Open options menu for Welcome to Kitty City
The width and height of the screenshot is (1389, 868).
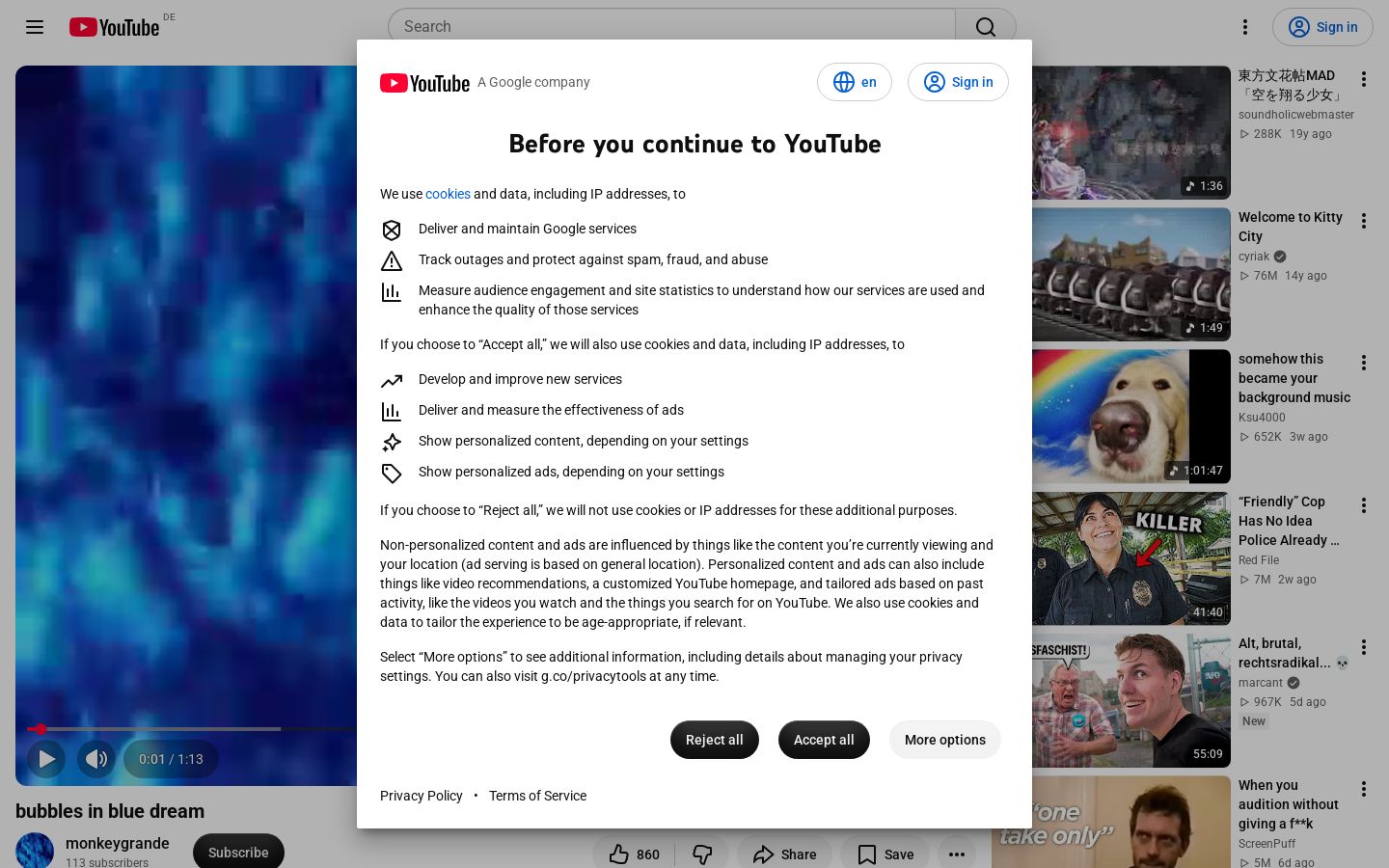[1364, 221]
